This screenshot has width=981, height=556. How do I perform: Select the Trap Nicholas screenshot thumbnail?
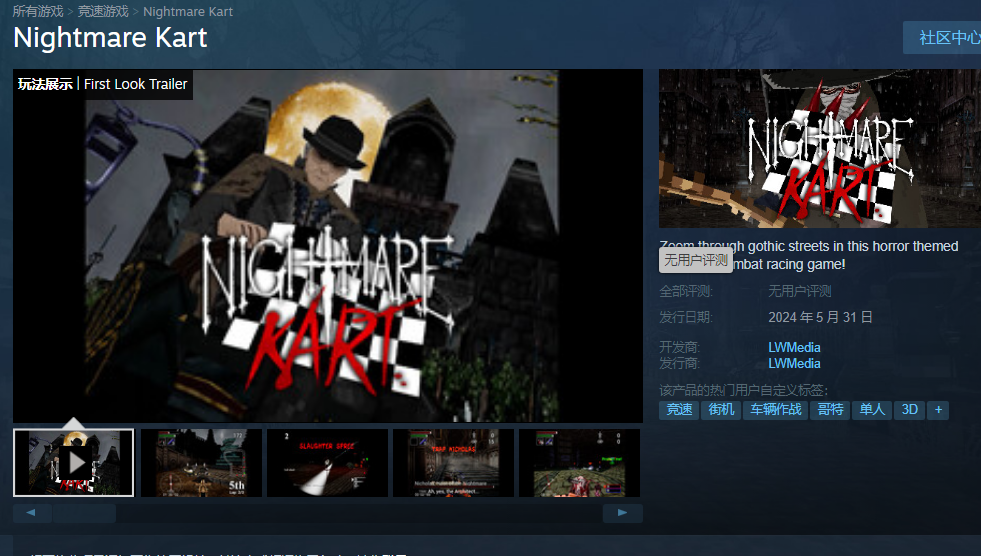click(x=454, y=463)
